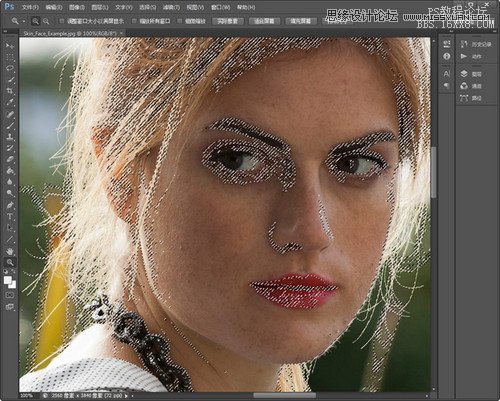
Task: Select the Healing Brush tool
Action: (10, 114)
